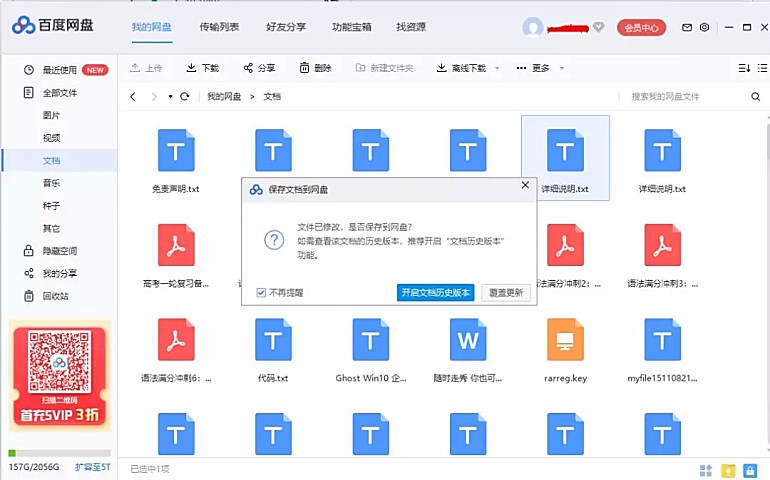The height and width of the screenshot is (480, 770).
Task: Open the sort order menu icon
Action: (744, 68)
